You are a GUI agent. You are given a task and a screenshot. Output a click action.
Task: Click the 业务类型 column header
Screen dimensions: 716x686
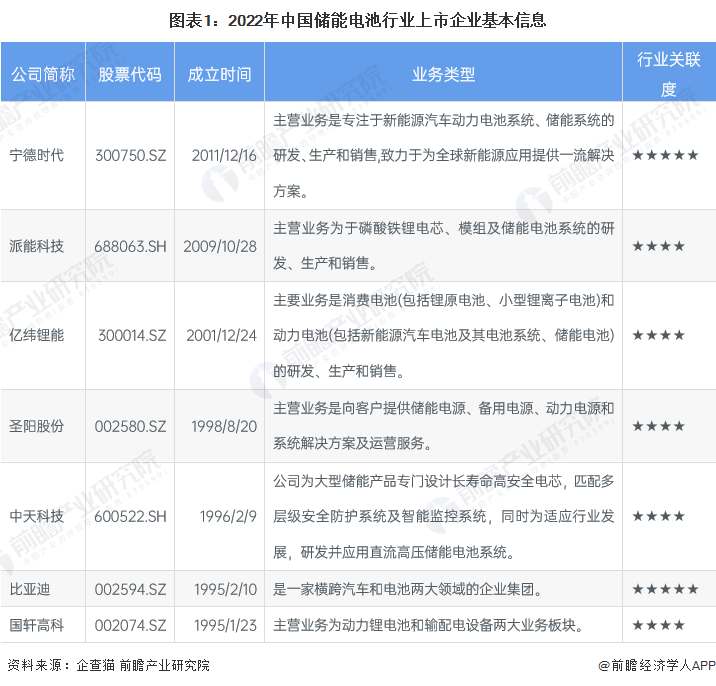[x=443, y=75]
